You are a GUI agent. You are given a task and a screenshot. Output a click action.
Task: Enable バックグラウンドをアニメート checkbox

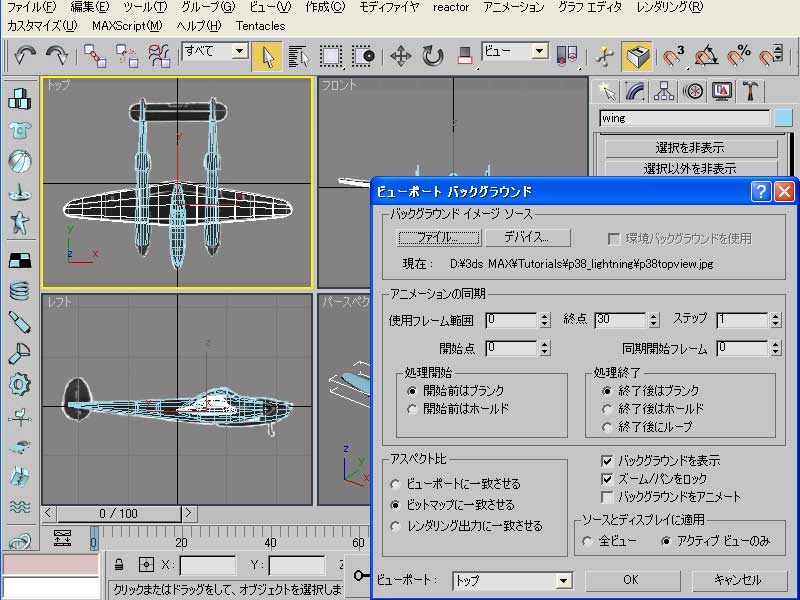[x=607, y=496]
